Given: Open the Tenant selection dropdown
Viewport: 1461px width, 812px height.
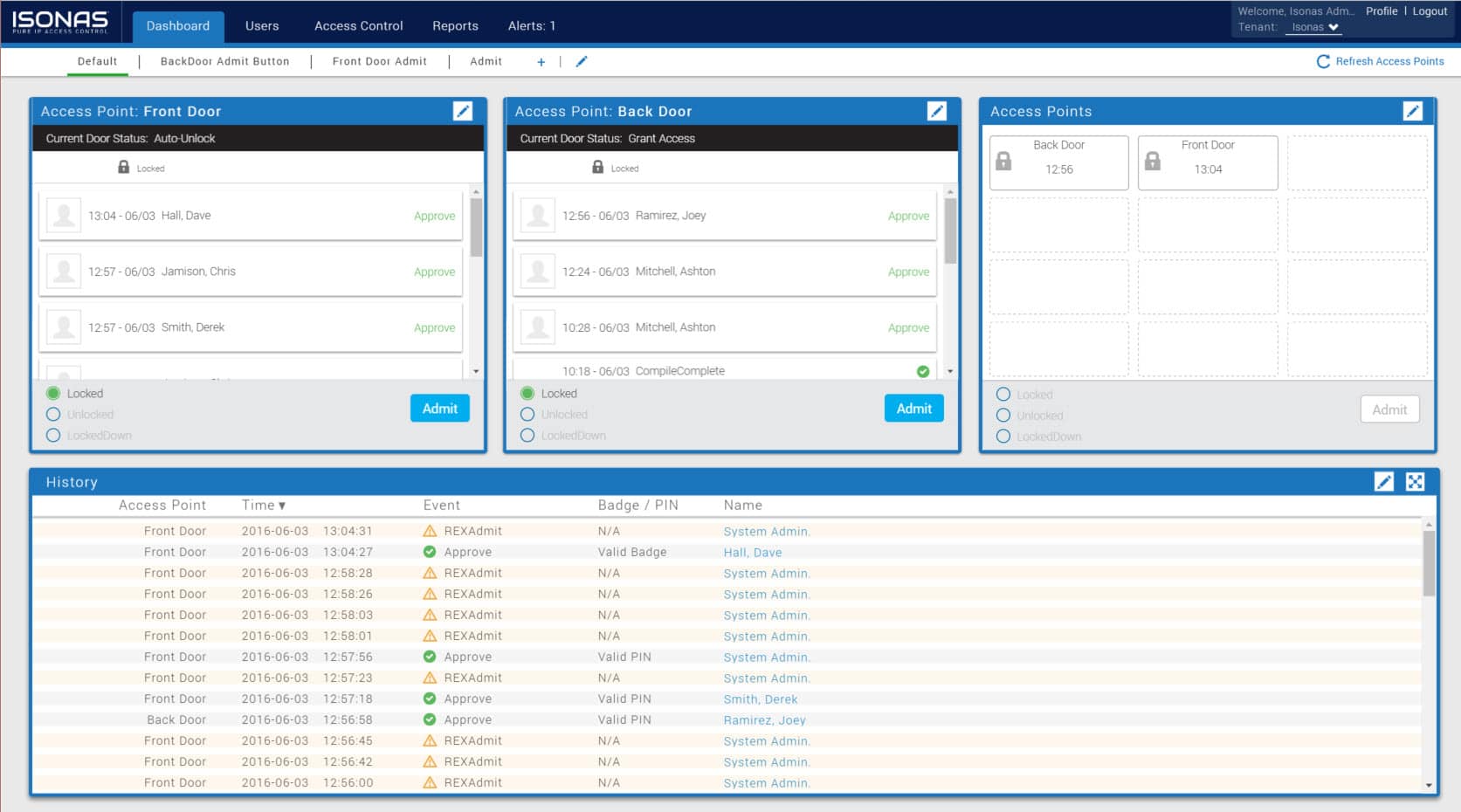Looking at the screenshot, I should coord(1313,27).
